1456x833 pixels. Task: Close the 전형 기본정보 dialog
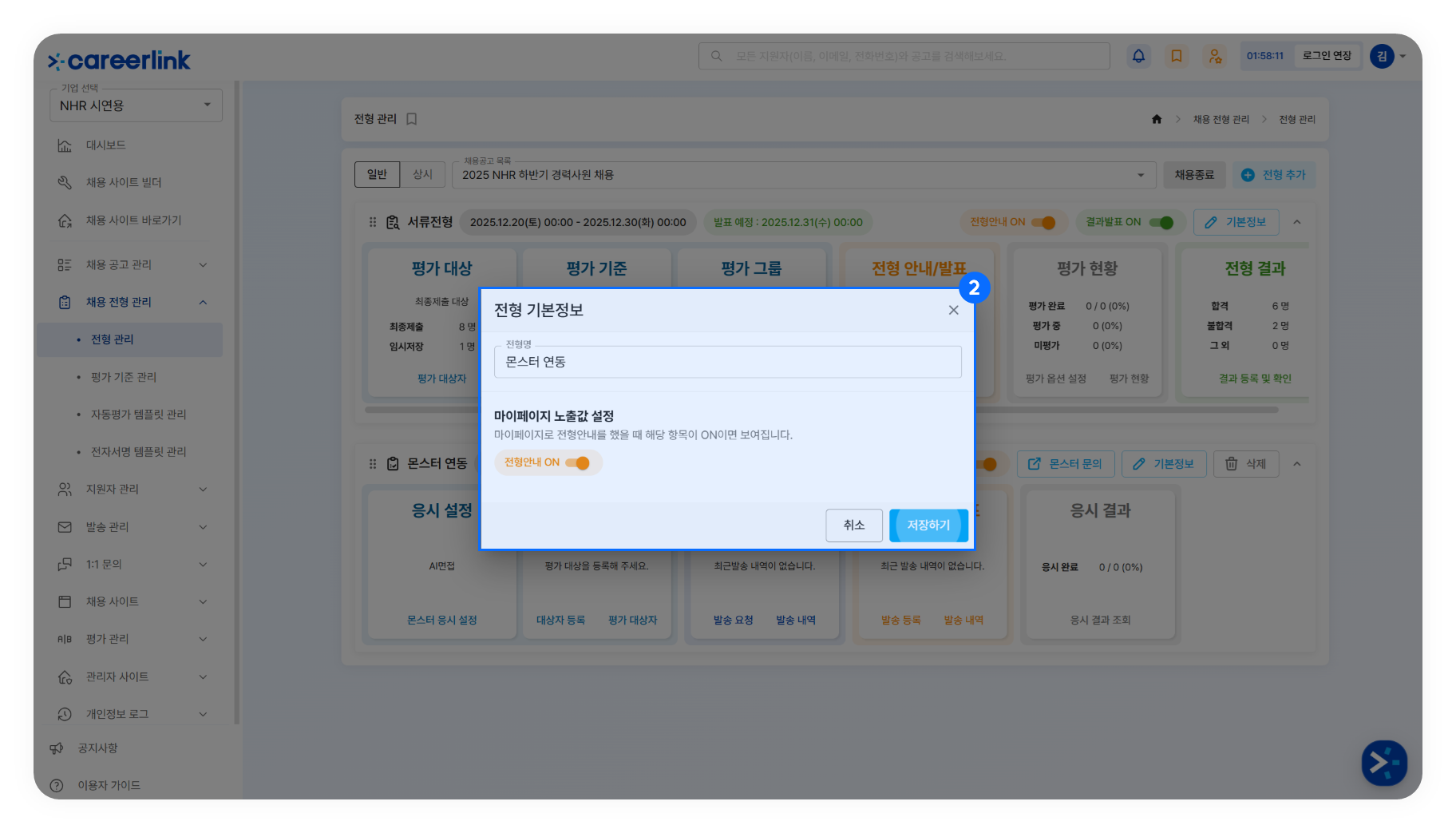tap(953, 310)
